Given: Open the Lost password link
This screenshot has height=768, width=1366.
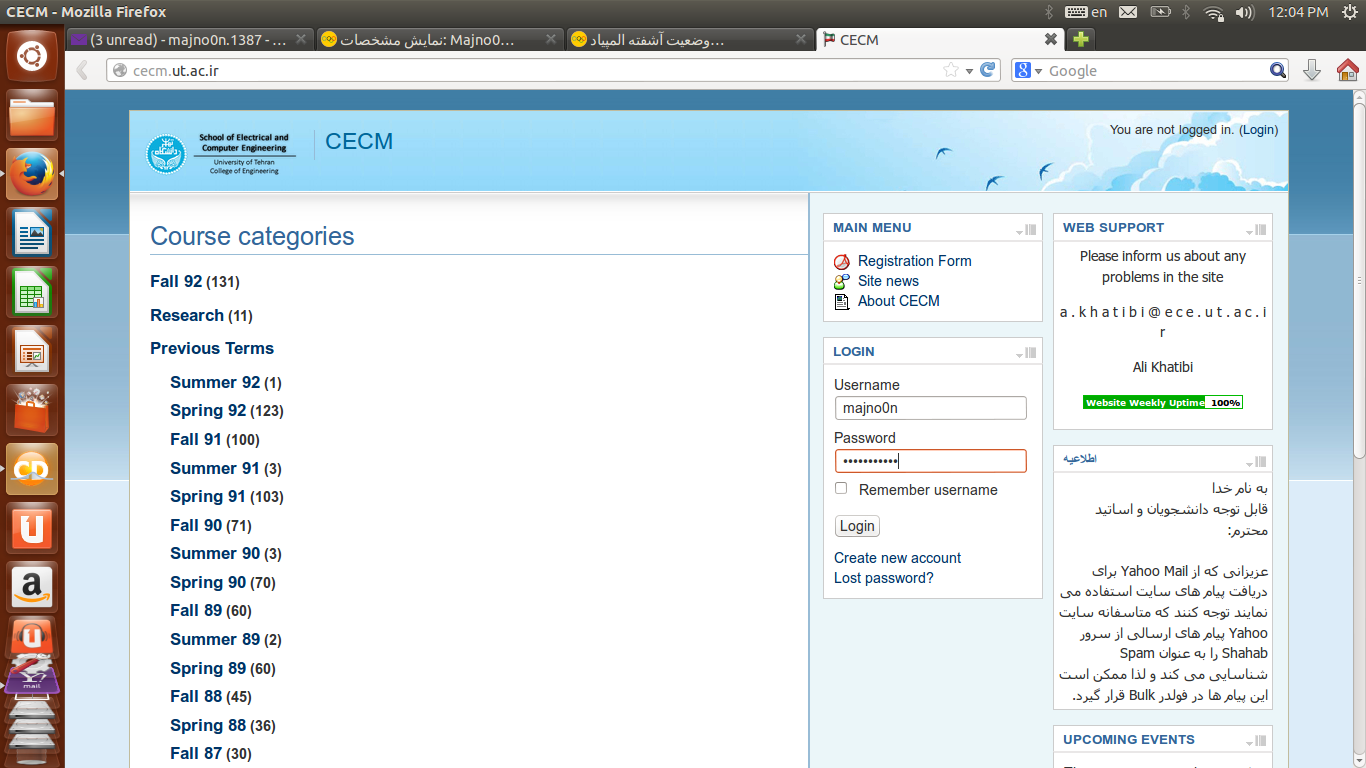Looking at the screenshot, I should pyautogui.click(x=883, y=578).
